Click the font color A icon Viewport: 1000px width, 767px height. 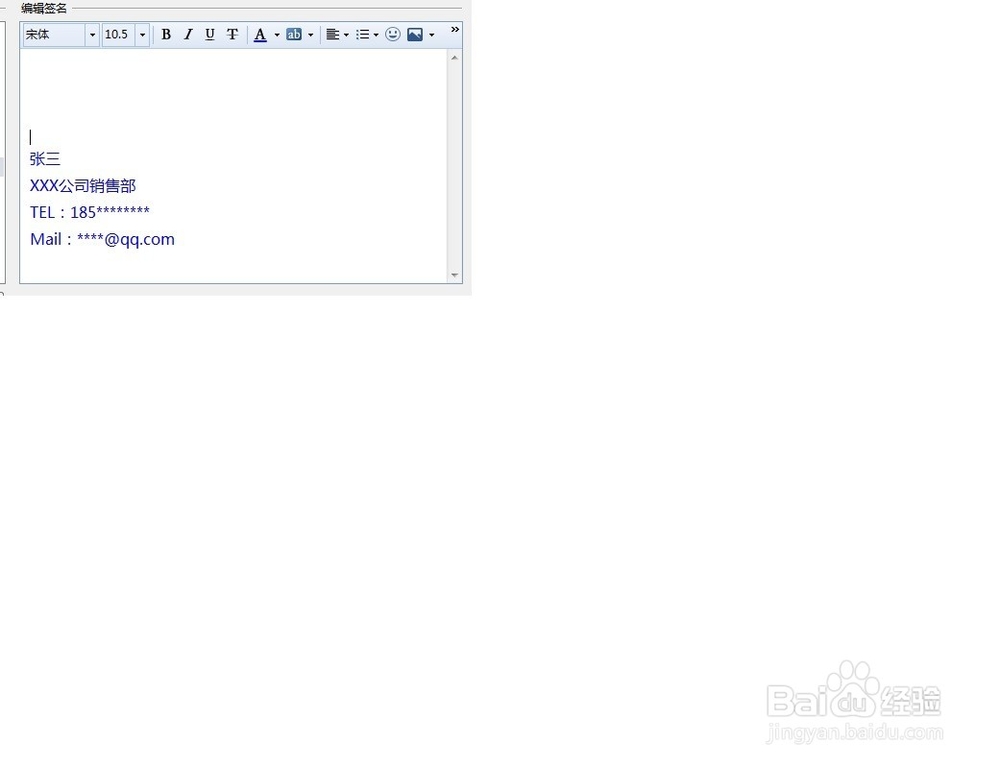point(260,34)
